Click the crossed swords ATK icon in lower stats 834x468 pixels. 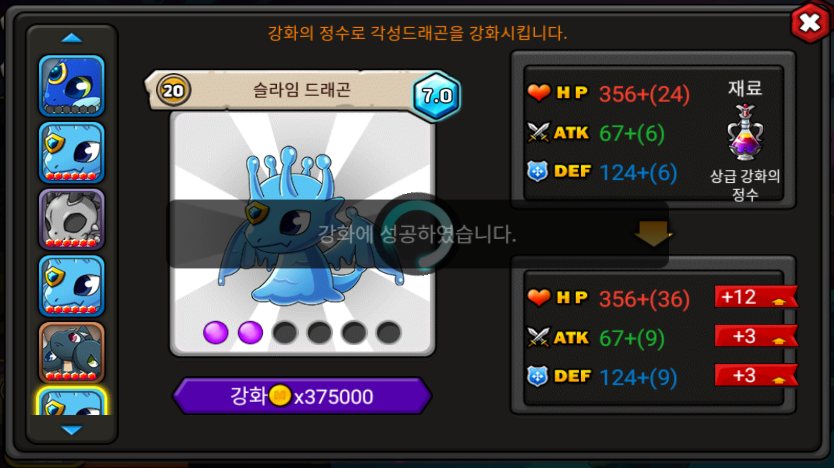pyautogui.click(x=538, y=337)
